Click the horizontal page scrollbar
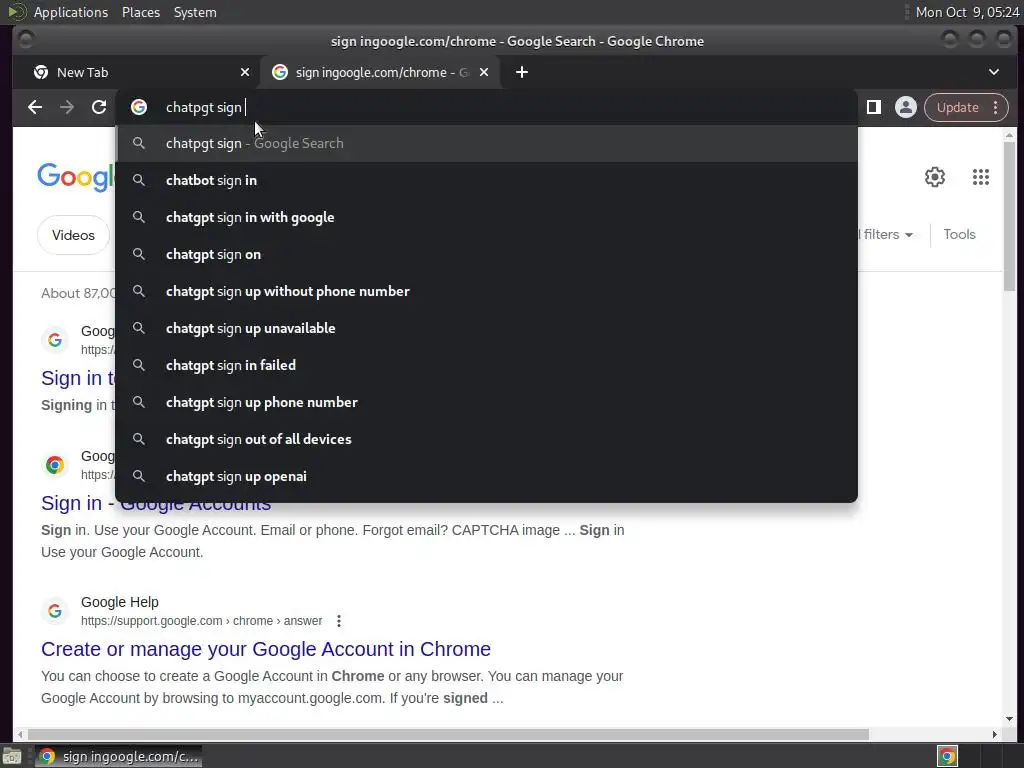 pos(448,735)
